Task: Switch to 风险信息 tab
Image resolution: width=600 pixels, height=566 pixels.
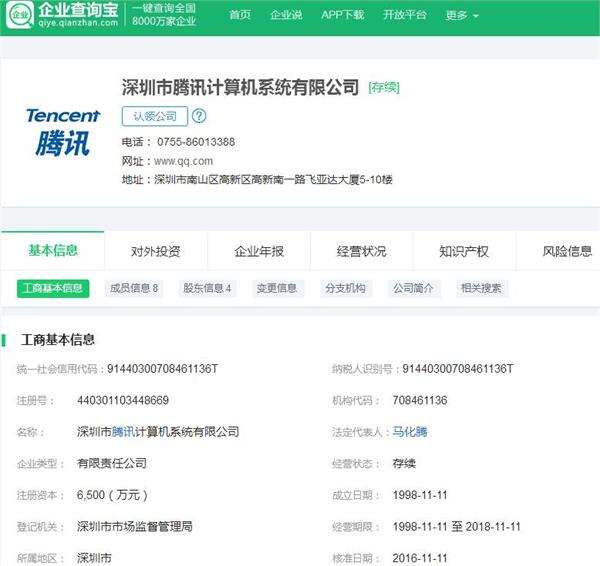Action: pos(567,251)
